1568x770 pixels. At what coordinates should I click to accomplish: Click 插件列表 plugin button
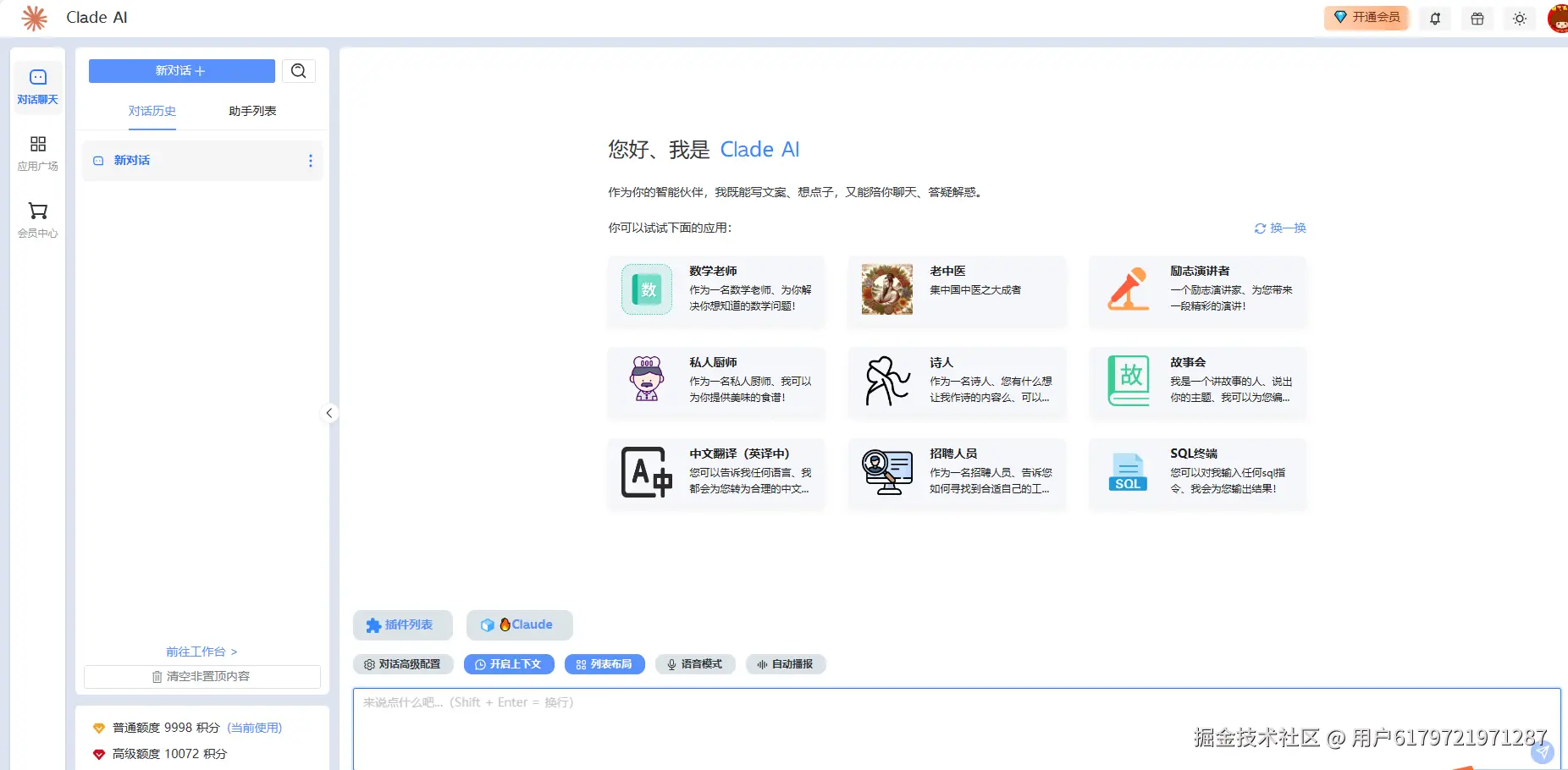[x=402, y=625]
